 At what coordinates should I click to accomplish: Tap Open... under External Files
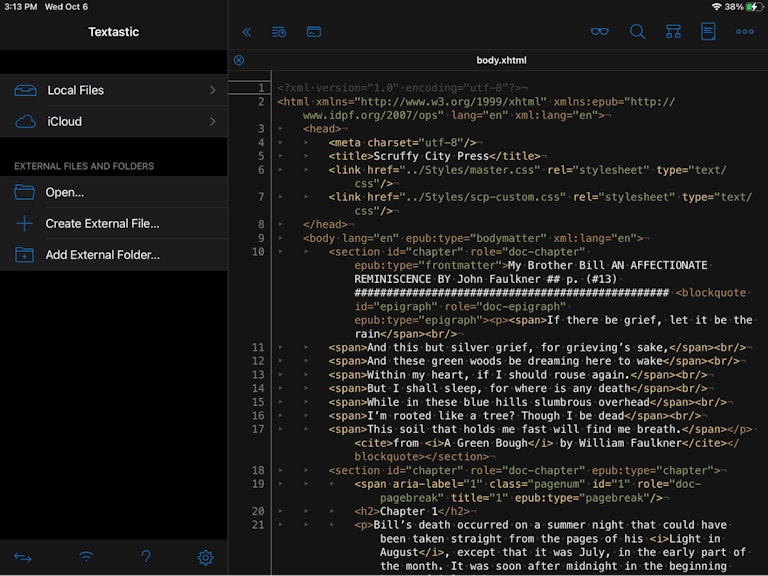(65, 192)
